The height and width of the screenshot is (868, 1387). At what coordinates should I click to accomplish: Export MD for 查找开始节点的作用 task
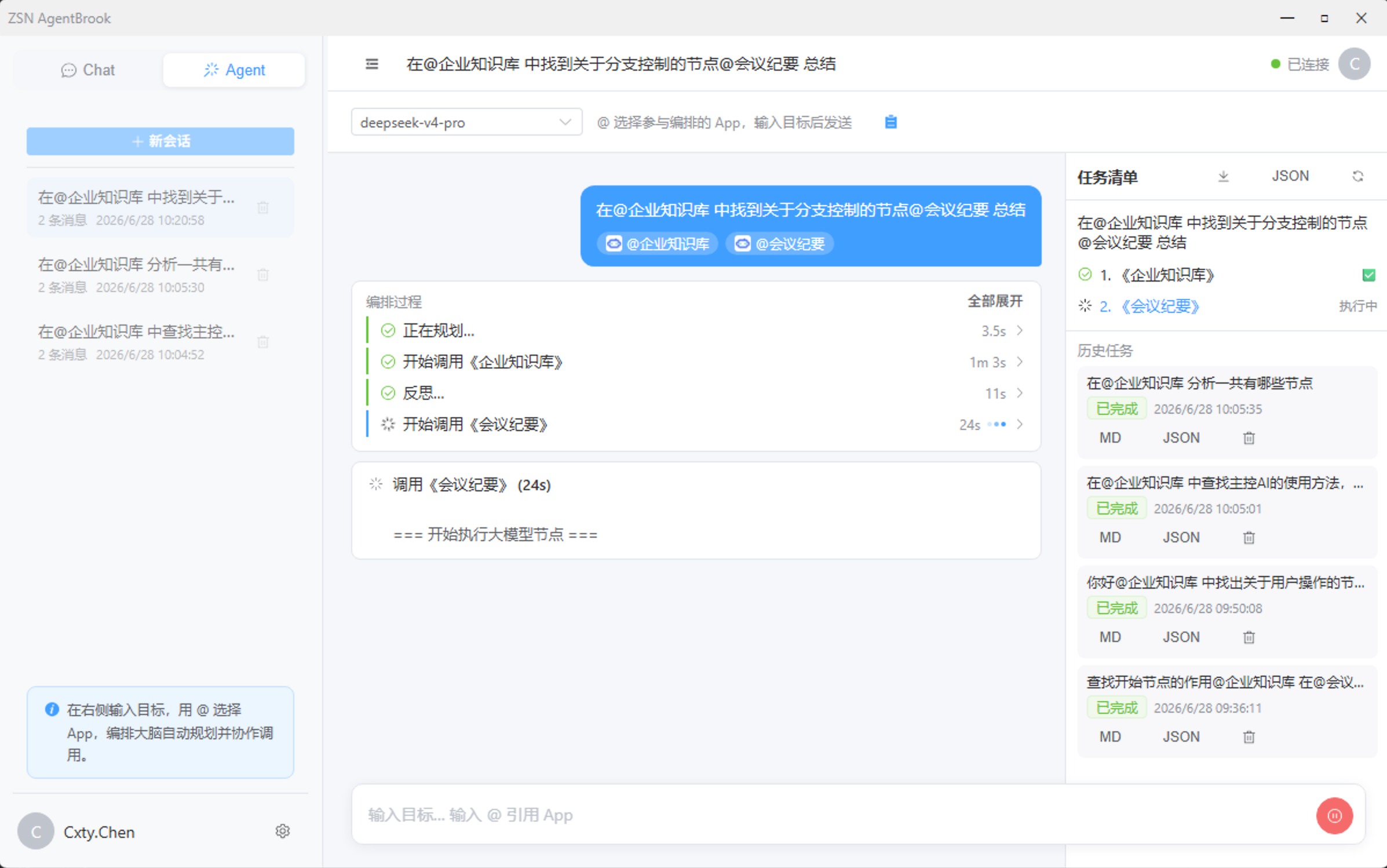point(1110,737)
